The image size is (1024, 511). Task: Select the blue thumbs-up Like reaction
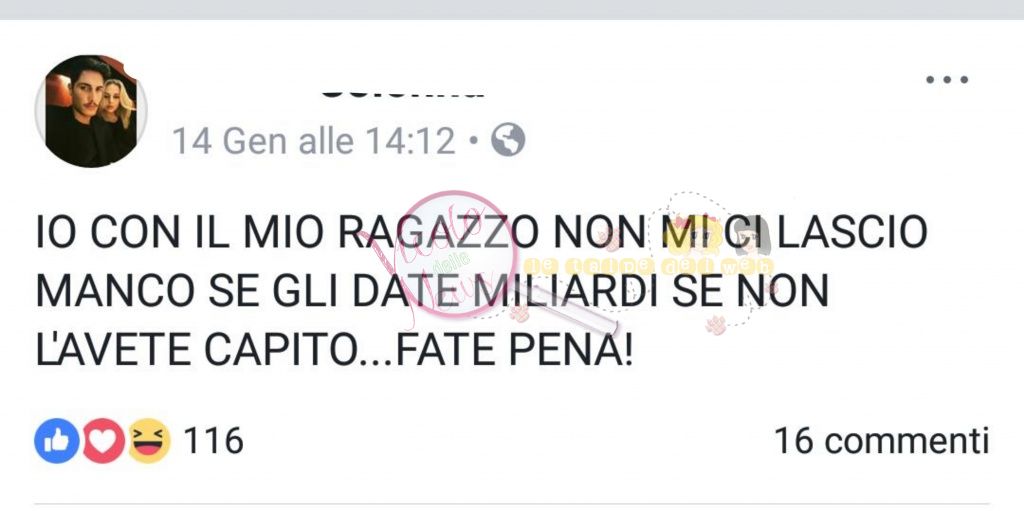[57, 441]
